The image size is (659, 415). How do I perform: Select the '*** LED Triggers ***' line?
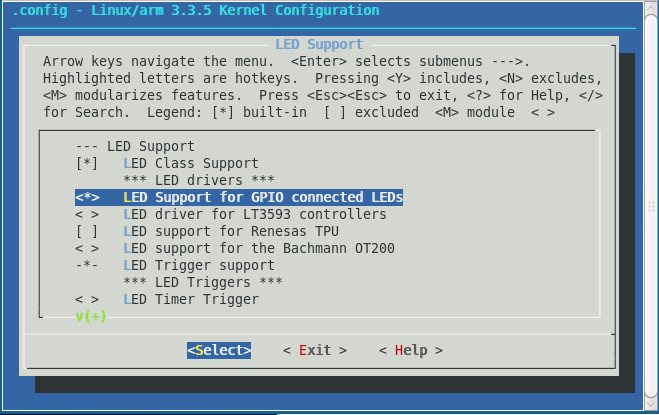203,282
